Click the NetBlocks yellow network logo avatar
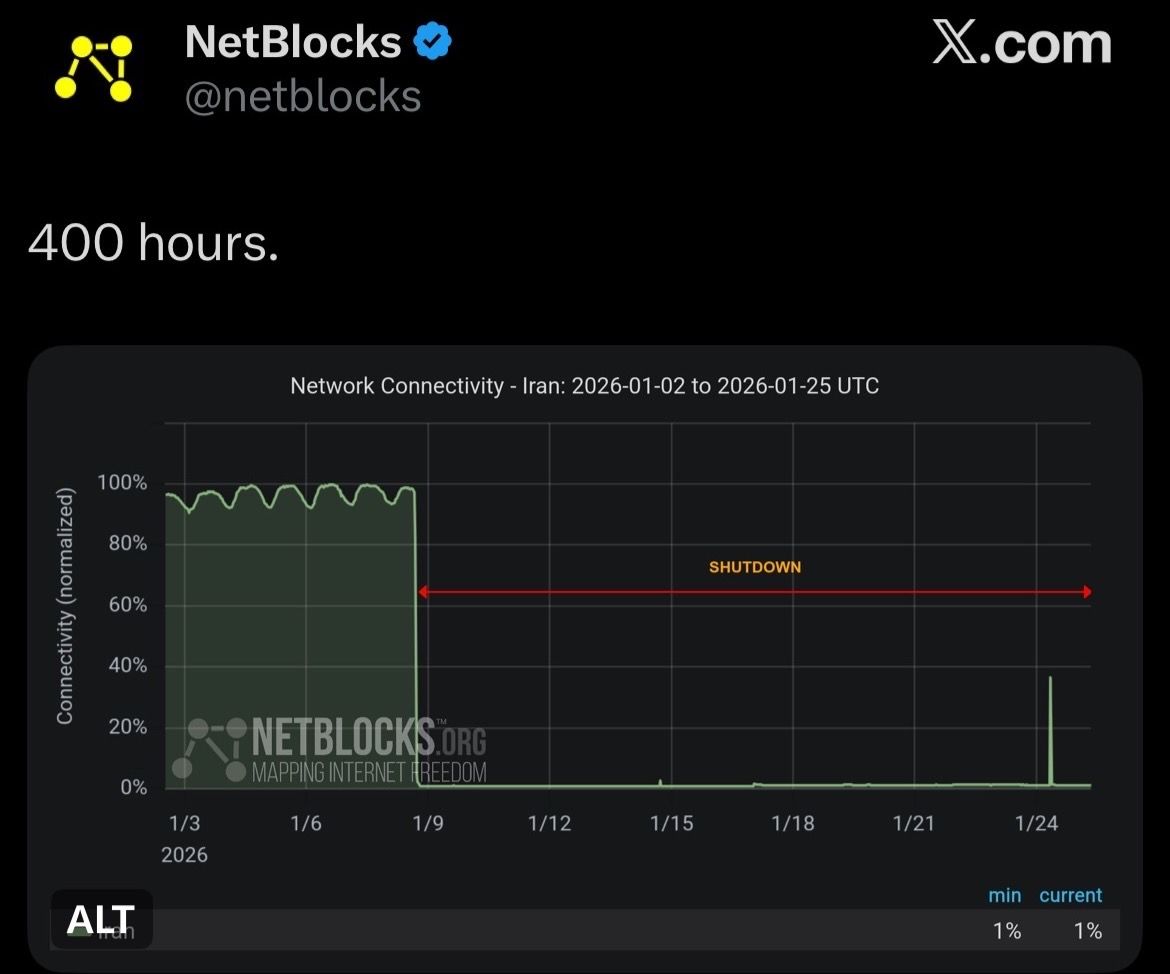This screenshot has width=1170, height=974. (93, 68)
